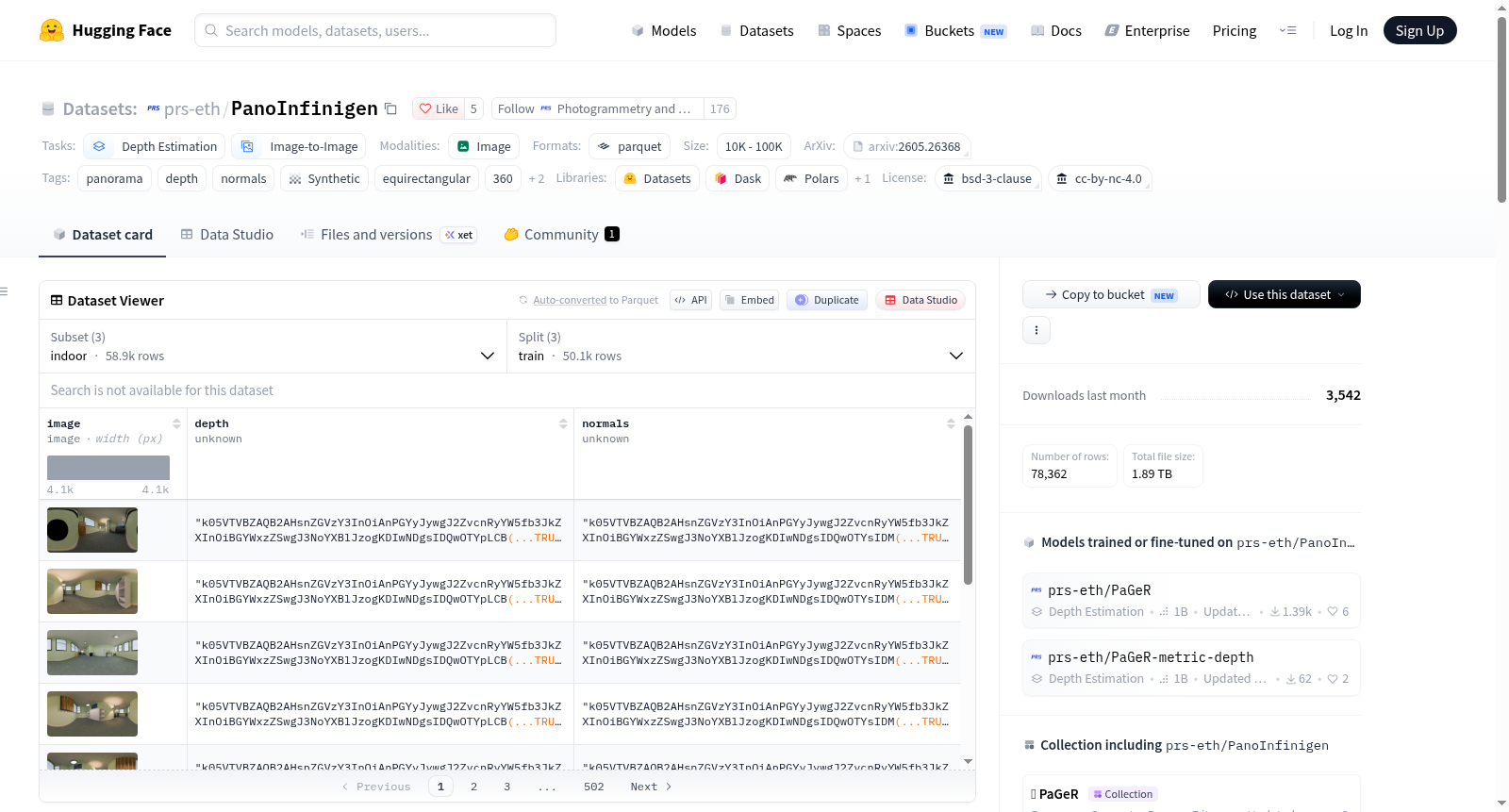This screenshot has width=1509, height=812.
Task: Click the Image modality tag
Action: tap(484, 146)
